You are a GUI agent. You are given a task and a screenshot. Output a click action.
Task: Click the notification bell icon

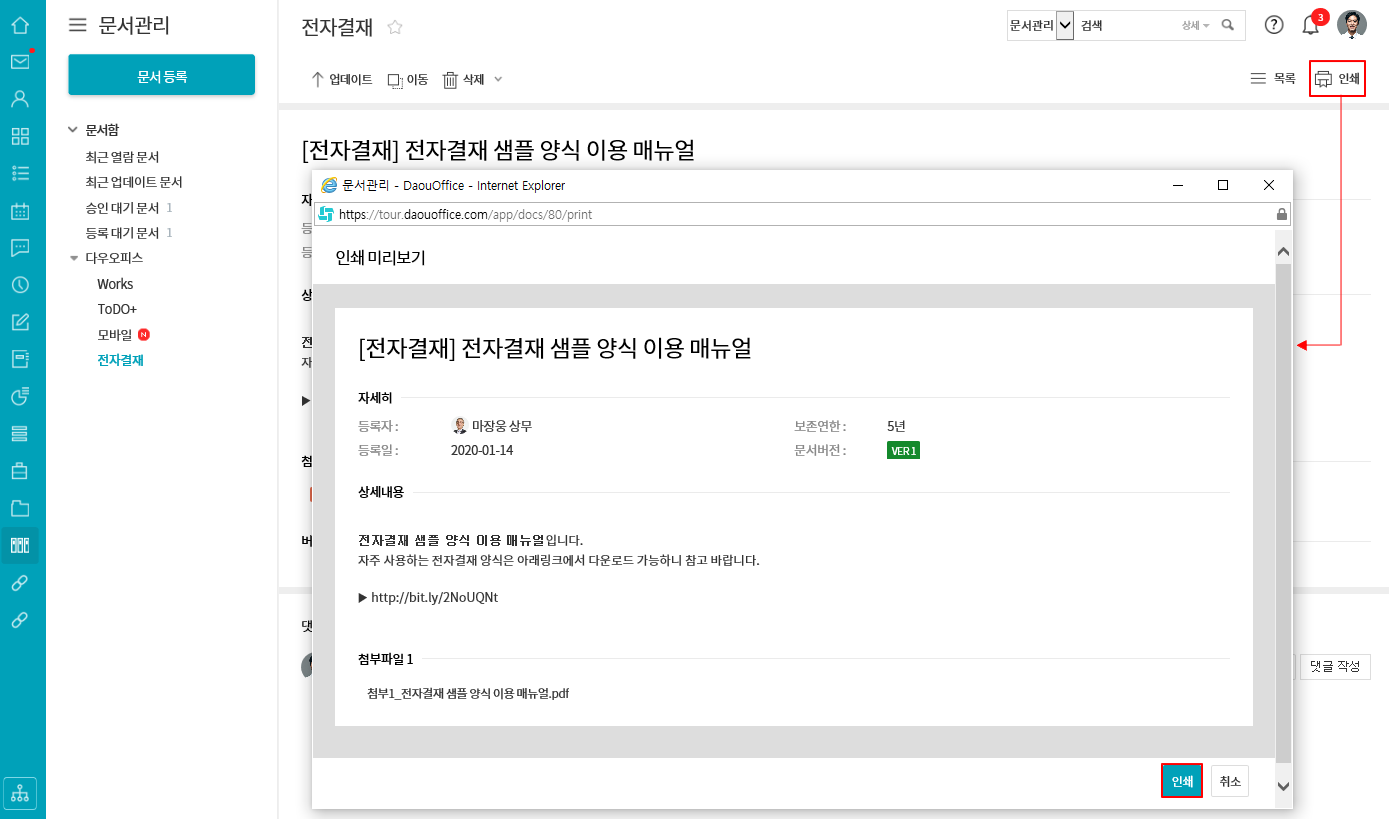click(x=1310, y=26)
